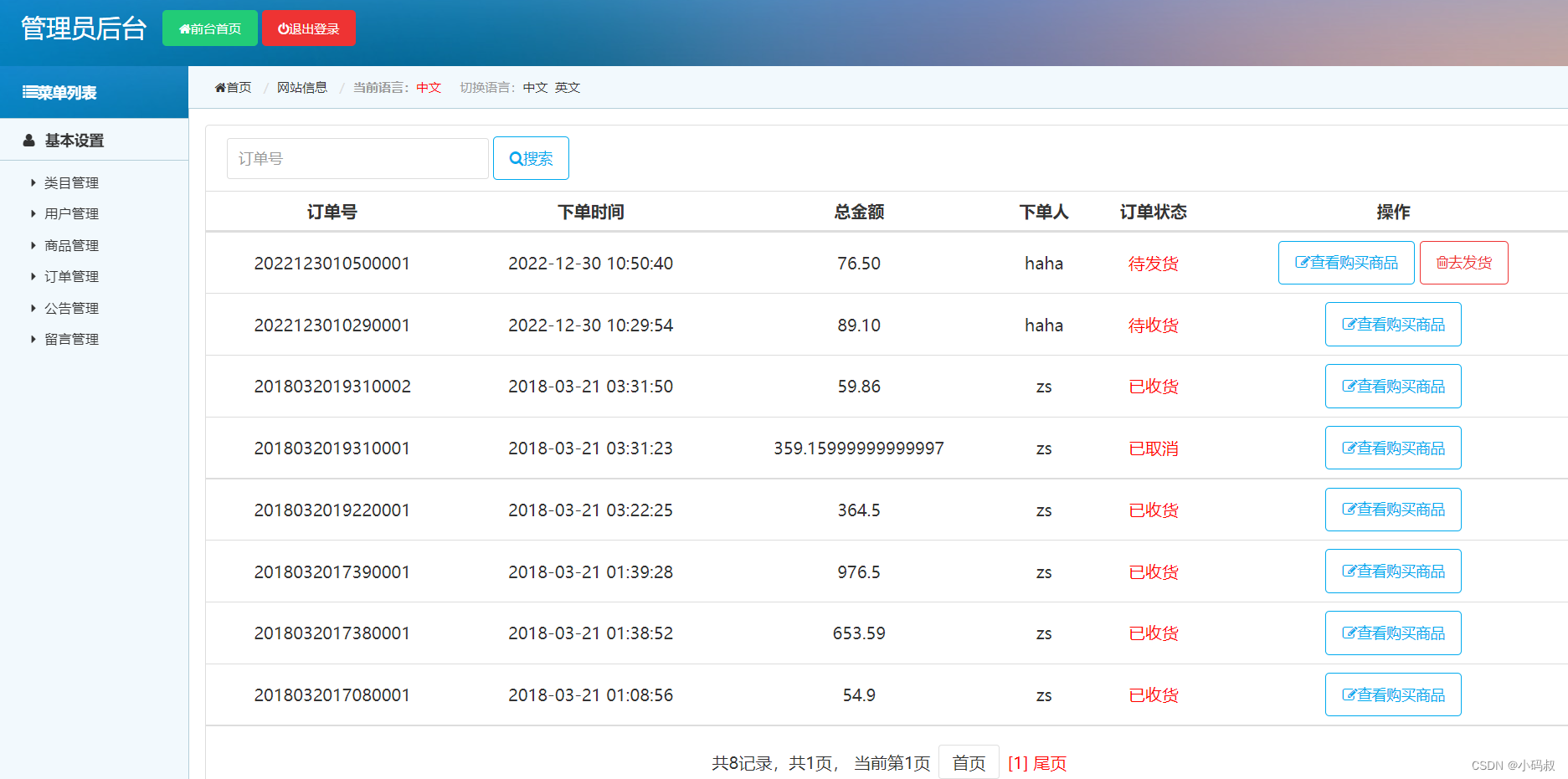
Task: Switch language to 中文
Action: coord(536,88)
